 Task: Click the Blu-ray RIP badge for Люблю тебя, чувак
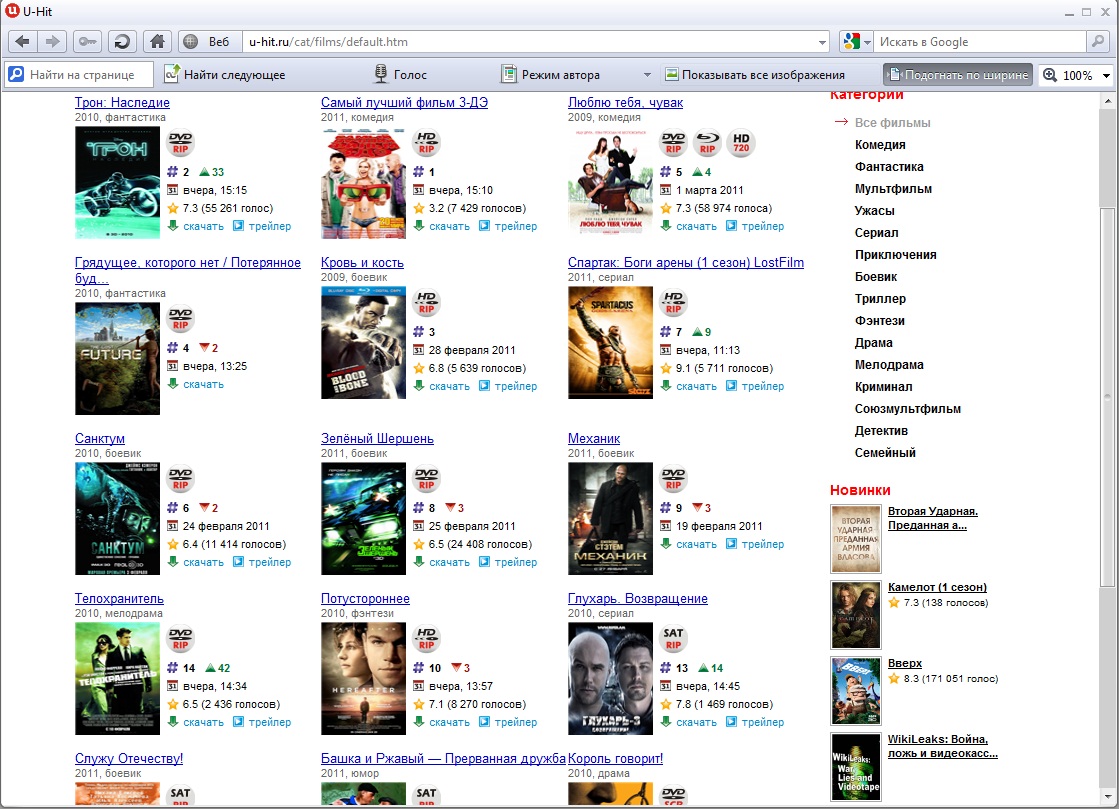tap(707, 143)
